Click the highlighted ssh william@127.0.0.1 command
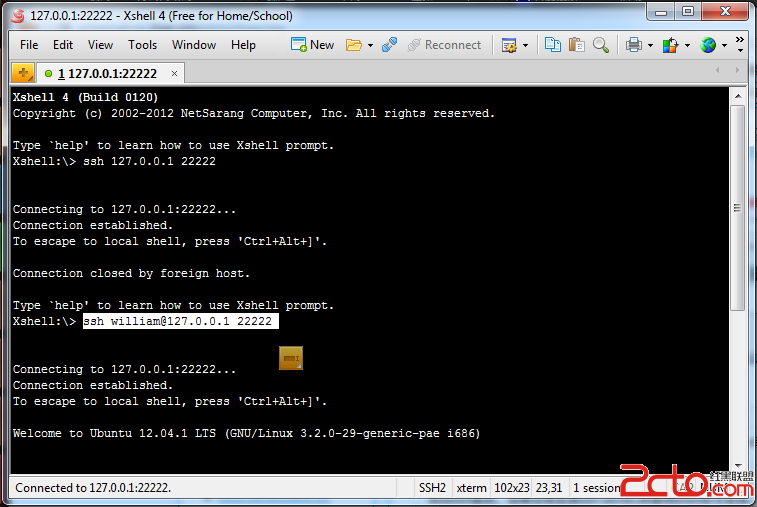The image size is (757, 507). 181,321
